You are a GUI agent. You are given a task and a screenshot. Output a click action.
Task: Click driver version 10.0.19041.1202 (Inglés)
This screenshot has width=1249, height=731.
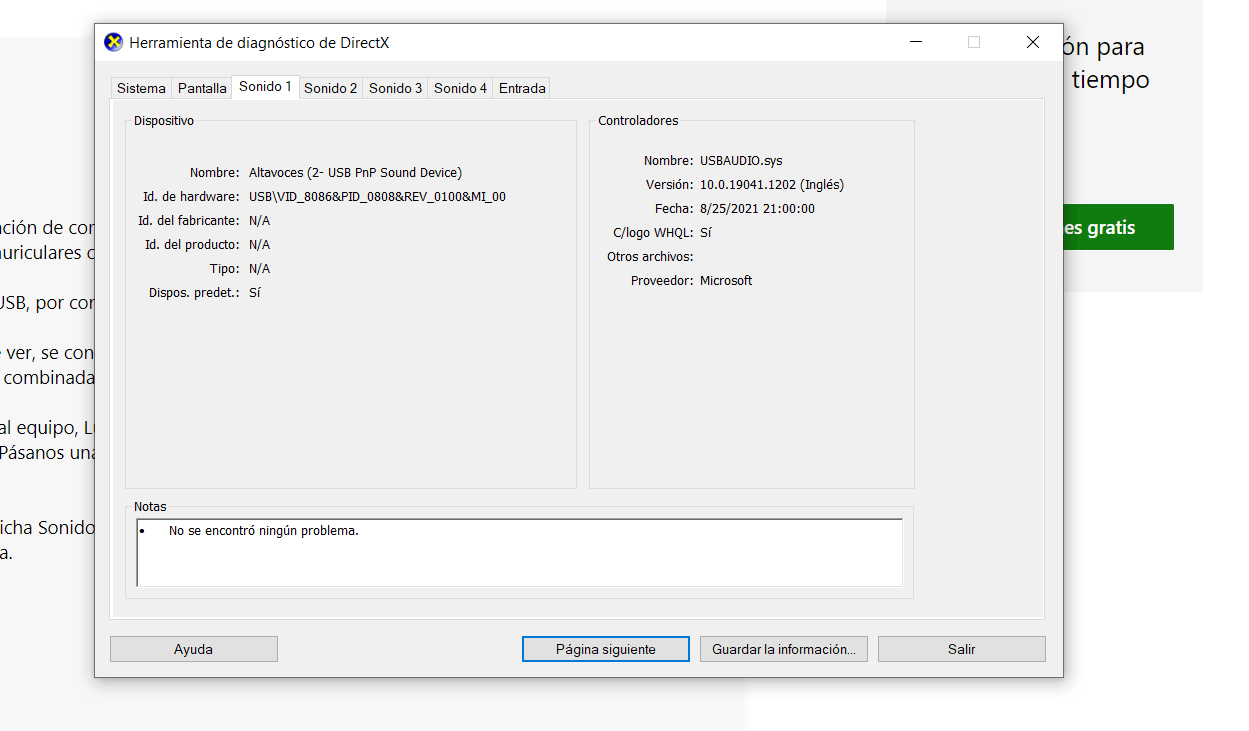coord(772,184)
